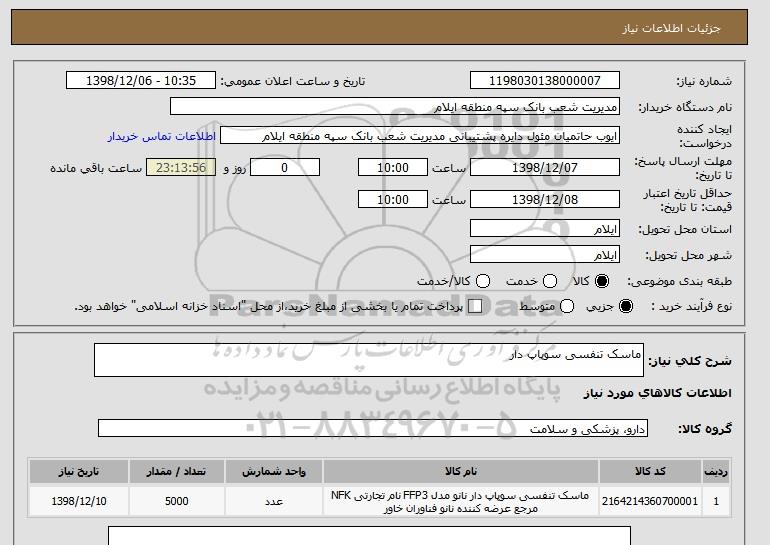Click the buyer organization name field
770x545 pixels.
coord(395,107)
